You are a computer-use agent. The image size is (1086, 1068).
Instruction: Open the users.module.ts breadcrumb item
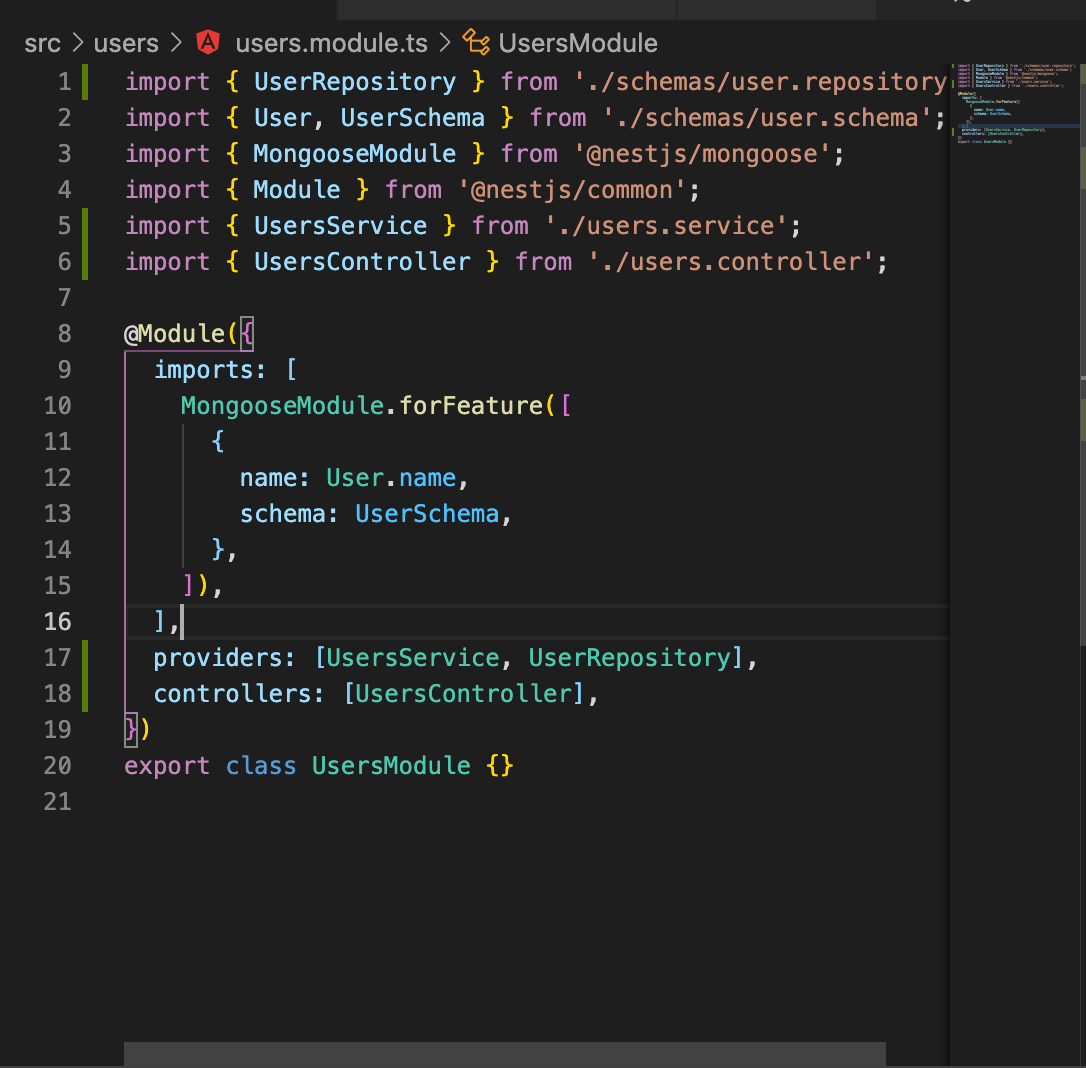point(332,44)
